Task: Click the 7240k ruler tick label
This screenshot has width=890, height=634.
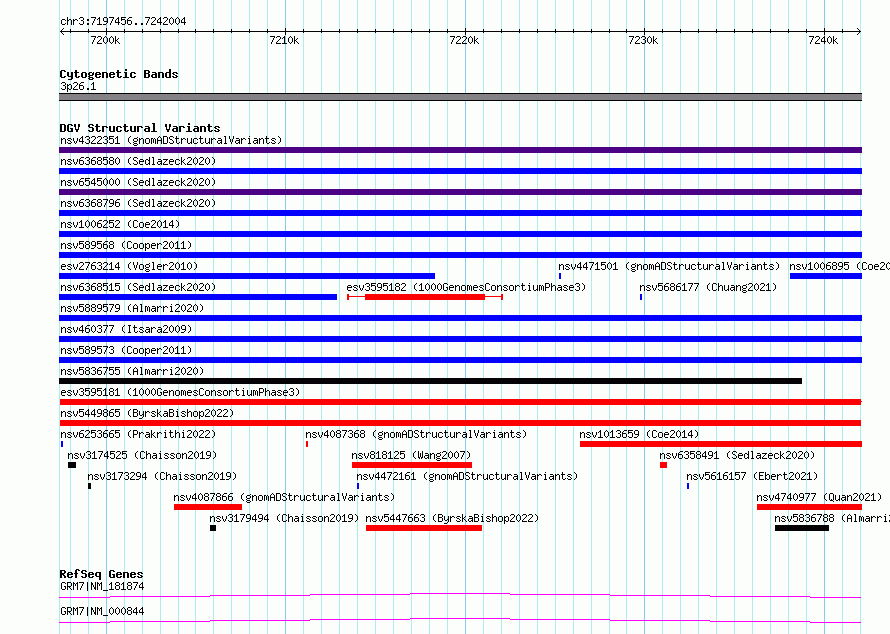Action: (823, 40)
